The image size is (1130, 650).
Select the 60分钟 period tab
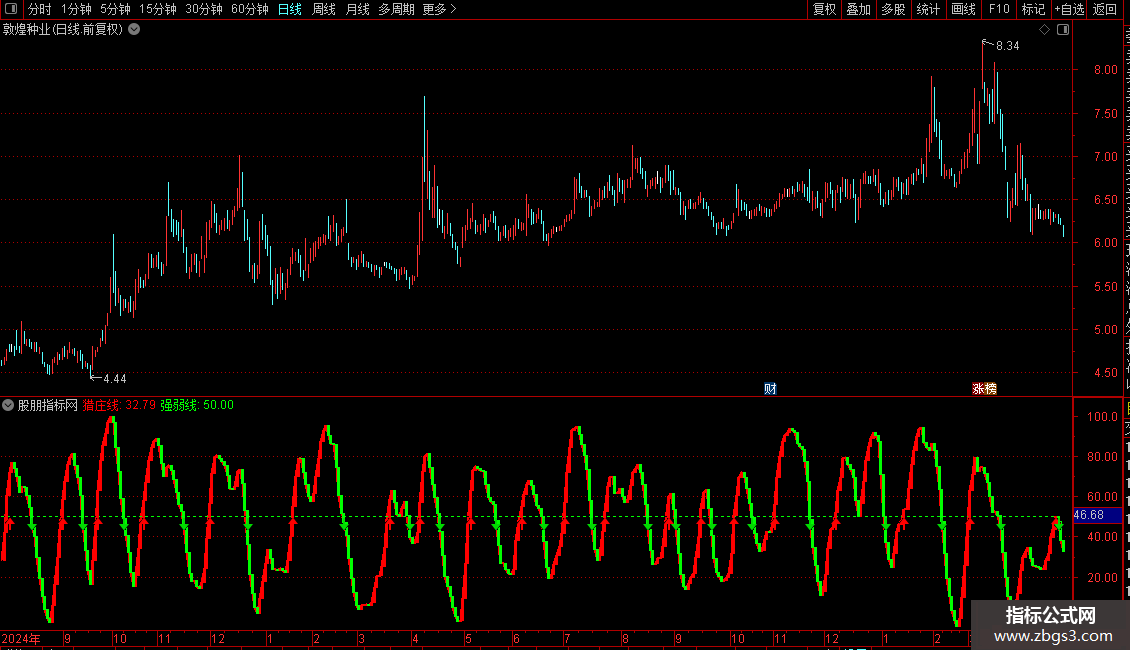tap(250, 9)
